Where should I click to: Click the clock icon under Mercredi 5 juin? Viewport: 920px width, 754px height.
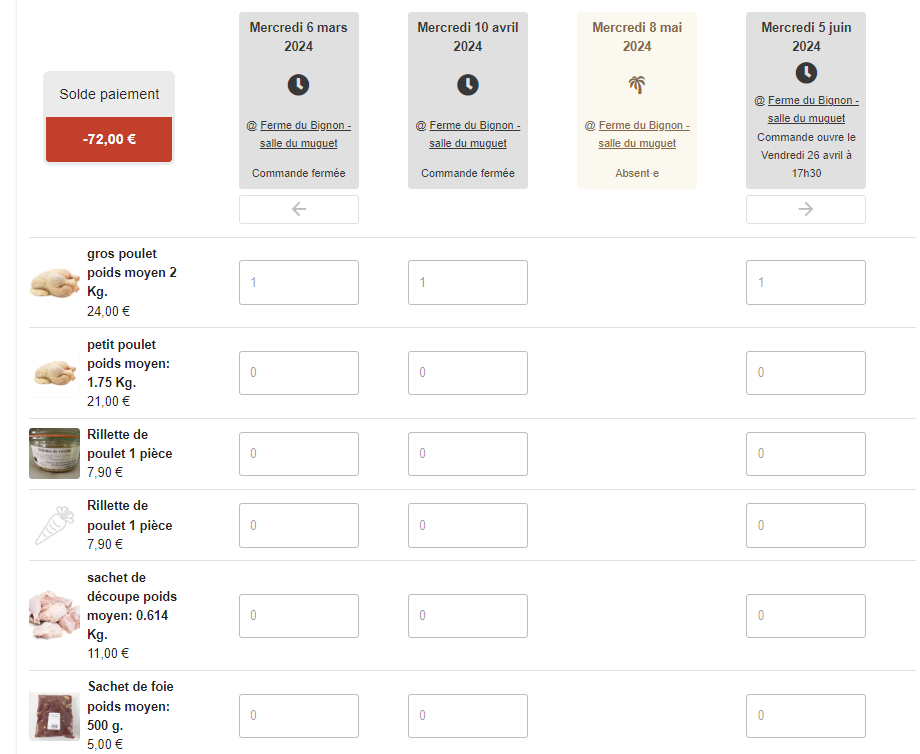pyautogui.click(x=806, y=73)
